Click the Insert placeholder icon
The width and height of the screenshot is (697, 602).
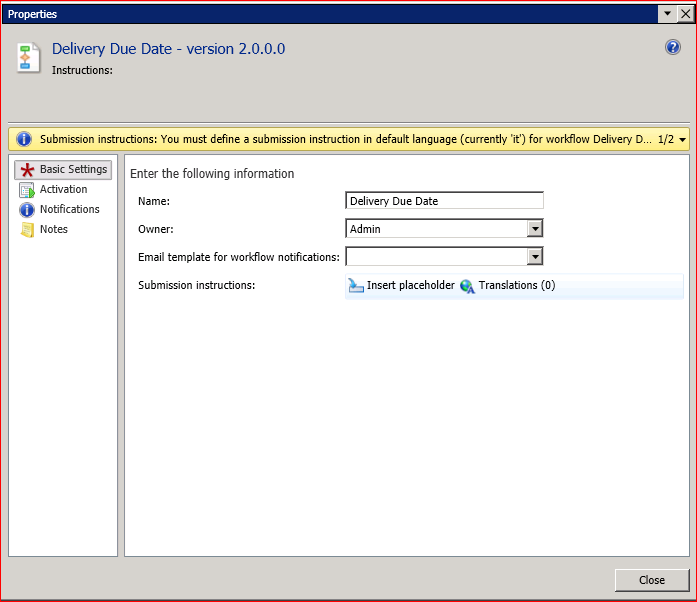coord(356,286)
